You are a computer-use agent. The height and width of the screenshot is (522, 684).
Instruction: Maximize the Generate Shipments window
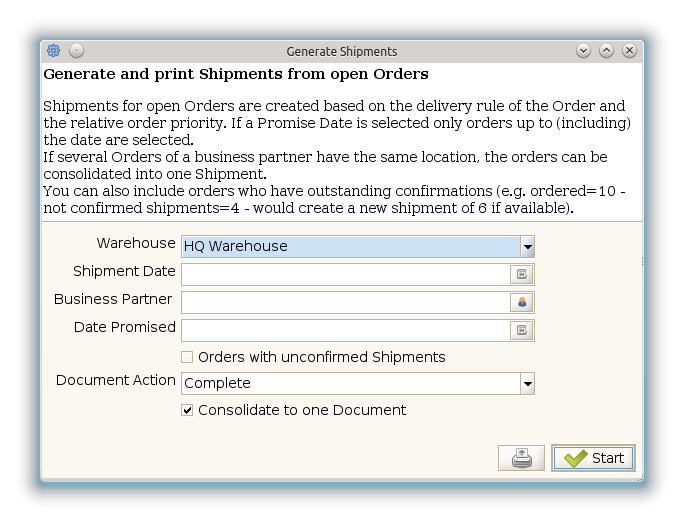[x=607, y=51]
